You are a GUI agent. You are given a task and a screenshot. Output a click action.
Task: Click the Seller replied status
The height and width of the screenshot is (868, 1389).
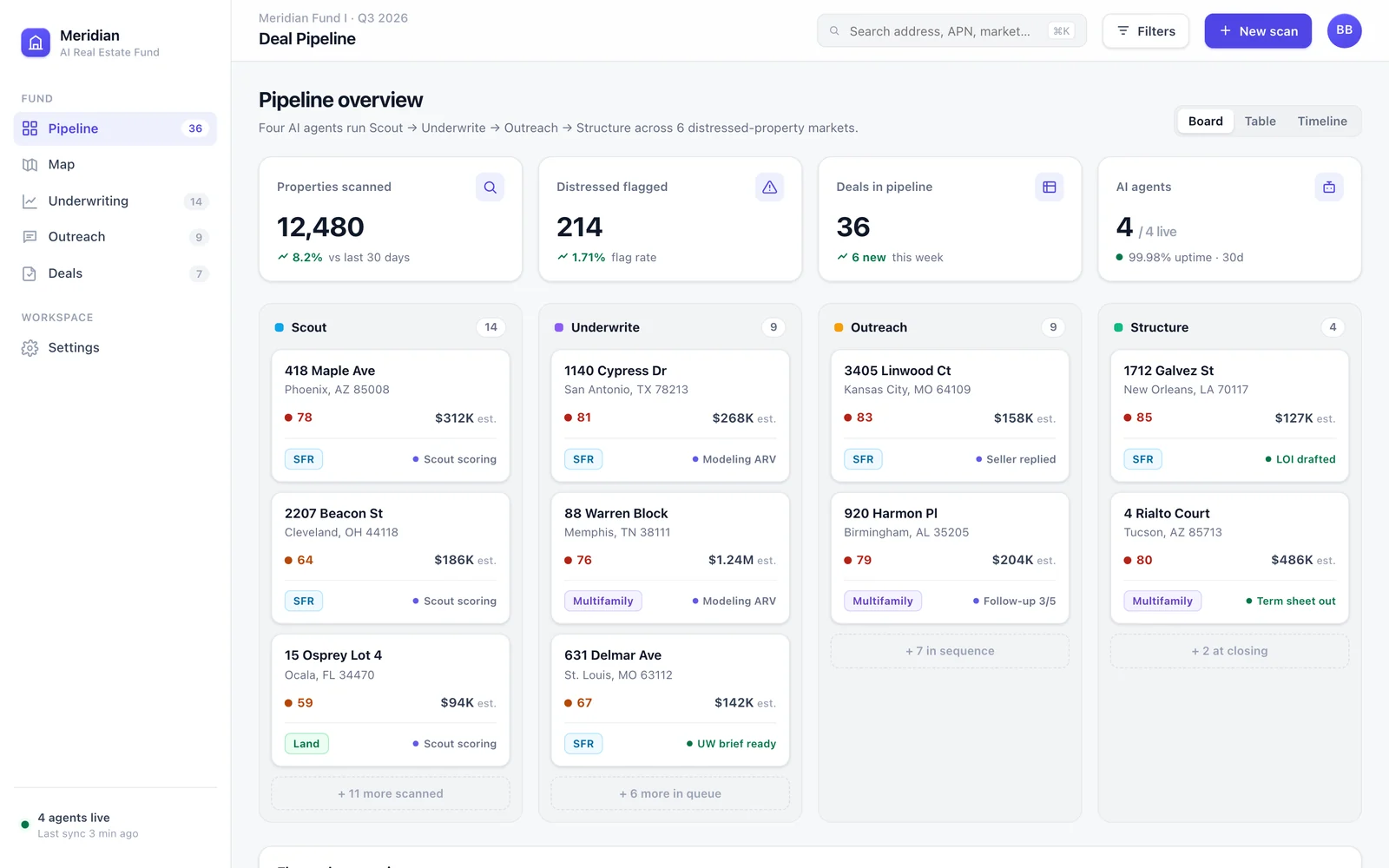point(1016,459)
